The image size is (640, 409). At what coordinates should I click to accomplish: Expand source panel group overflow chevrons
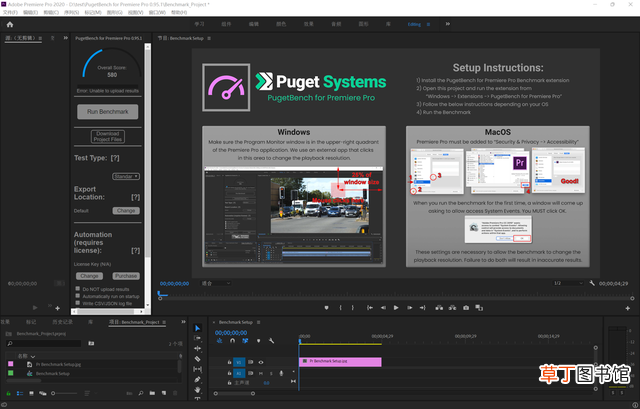point(65,38)
